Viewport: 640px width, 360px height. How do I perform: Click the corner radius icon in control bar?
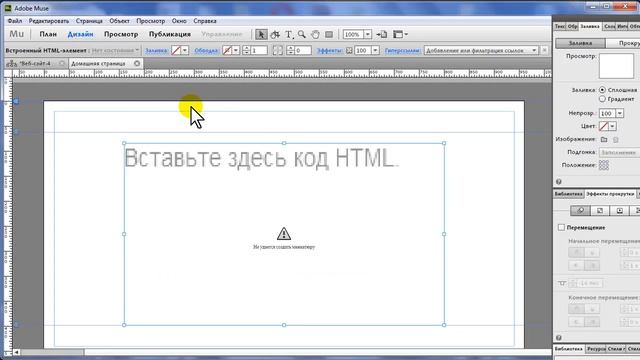tap(277, 50)
